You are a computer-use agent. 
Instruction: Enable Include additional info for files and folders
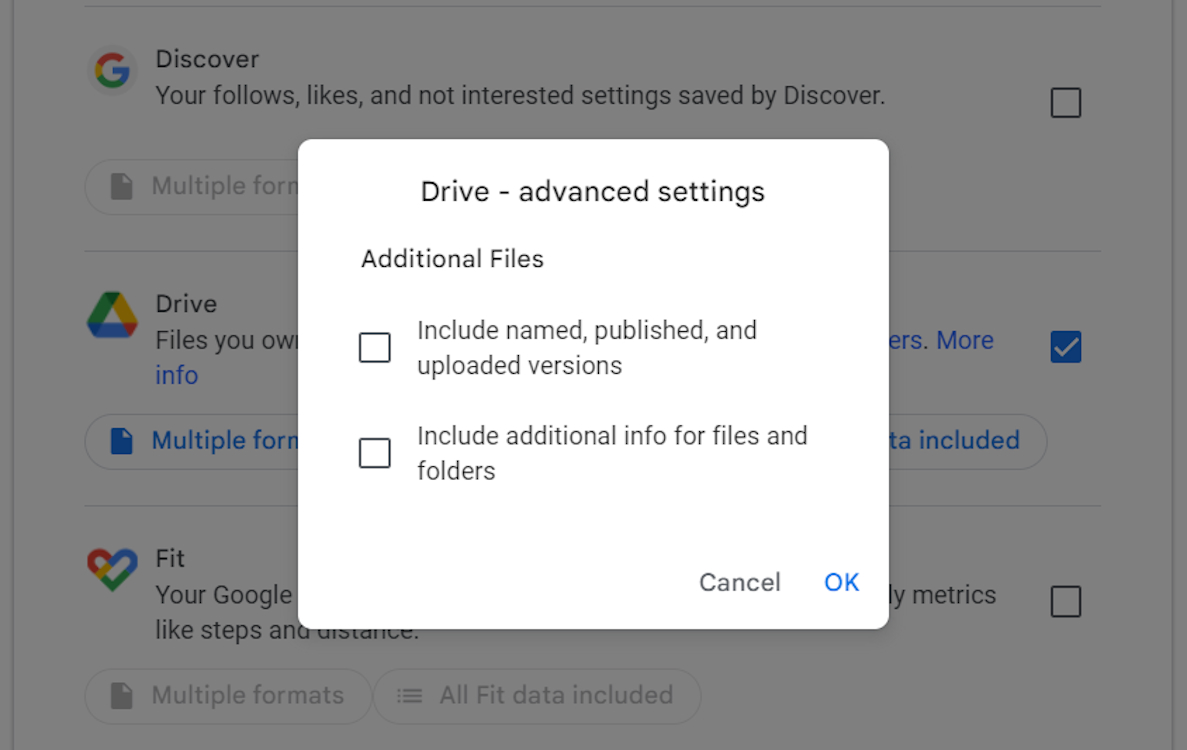click(374, 453)
